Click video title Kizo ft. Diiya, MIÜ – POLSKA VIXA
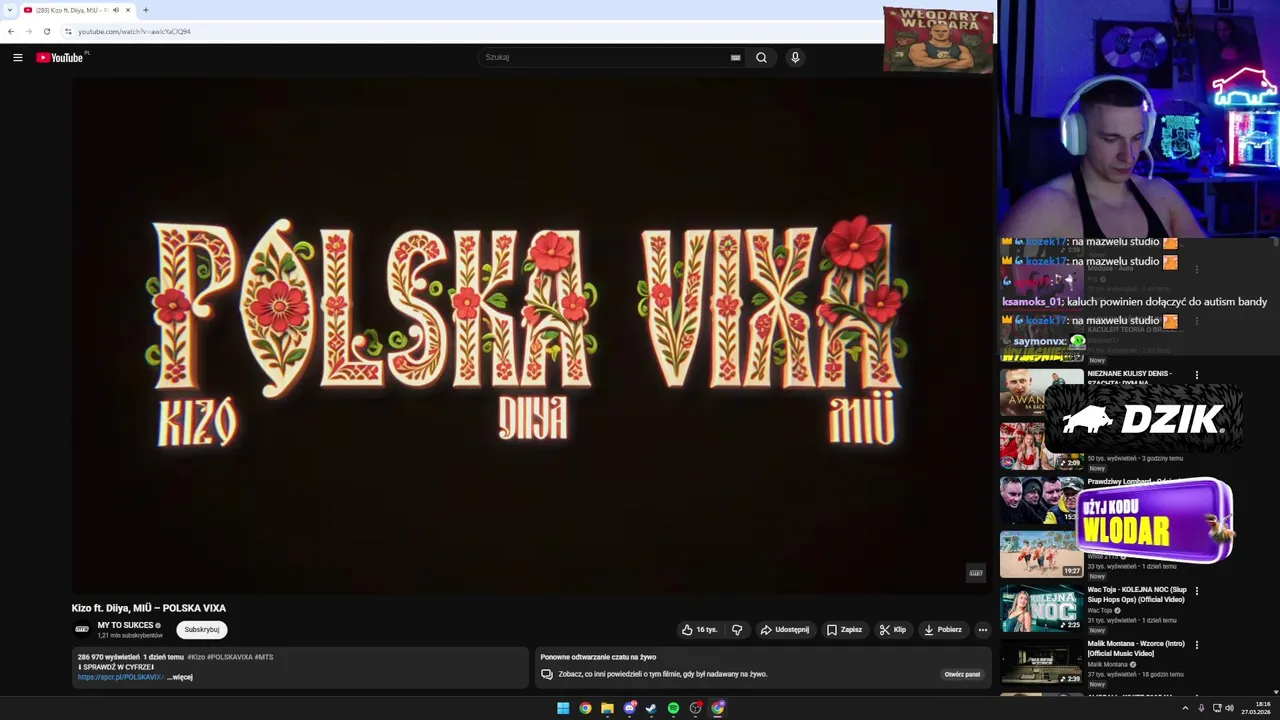The image size is (1280, 720). tap(149, 608)
